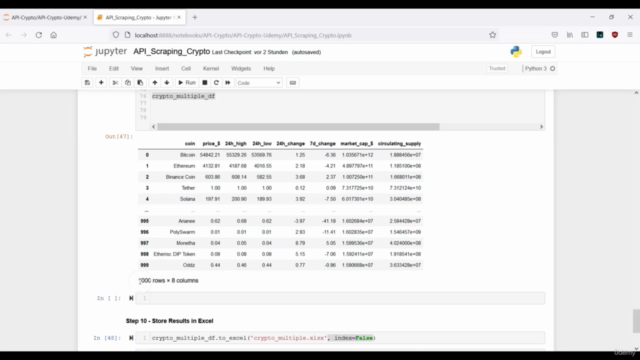Click the Bitcoin cell in the table
640x360 pixels.
tap(187, 155)
